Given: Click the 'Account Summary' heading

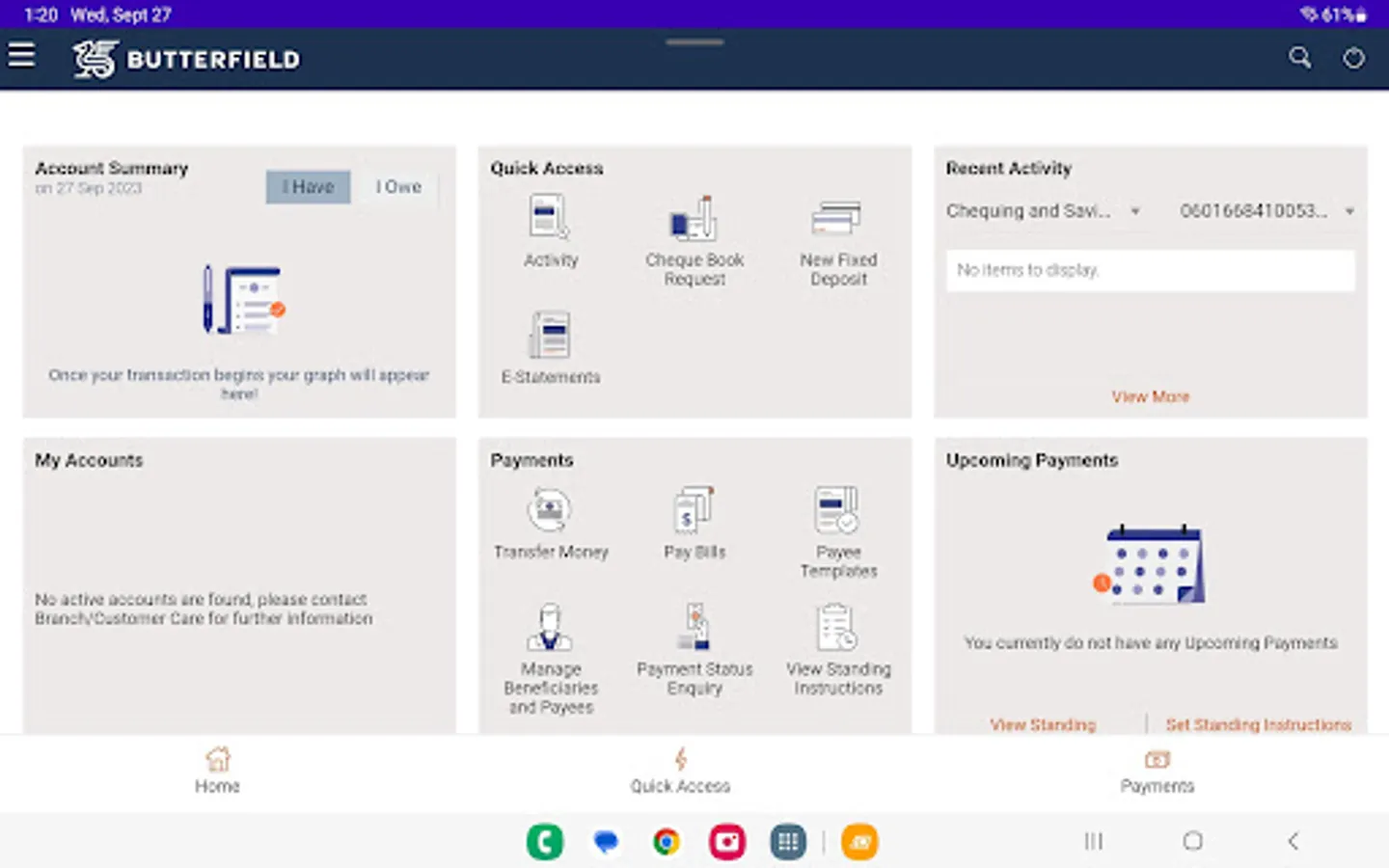Looking at the screenshot, I should coord(112,168).
